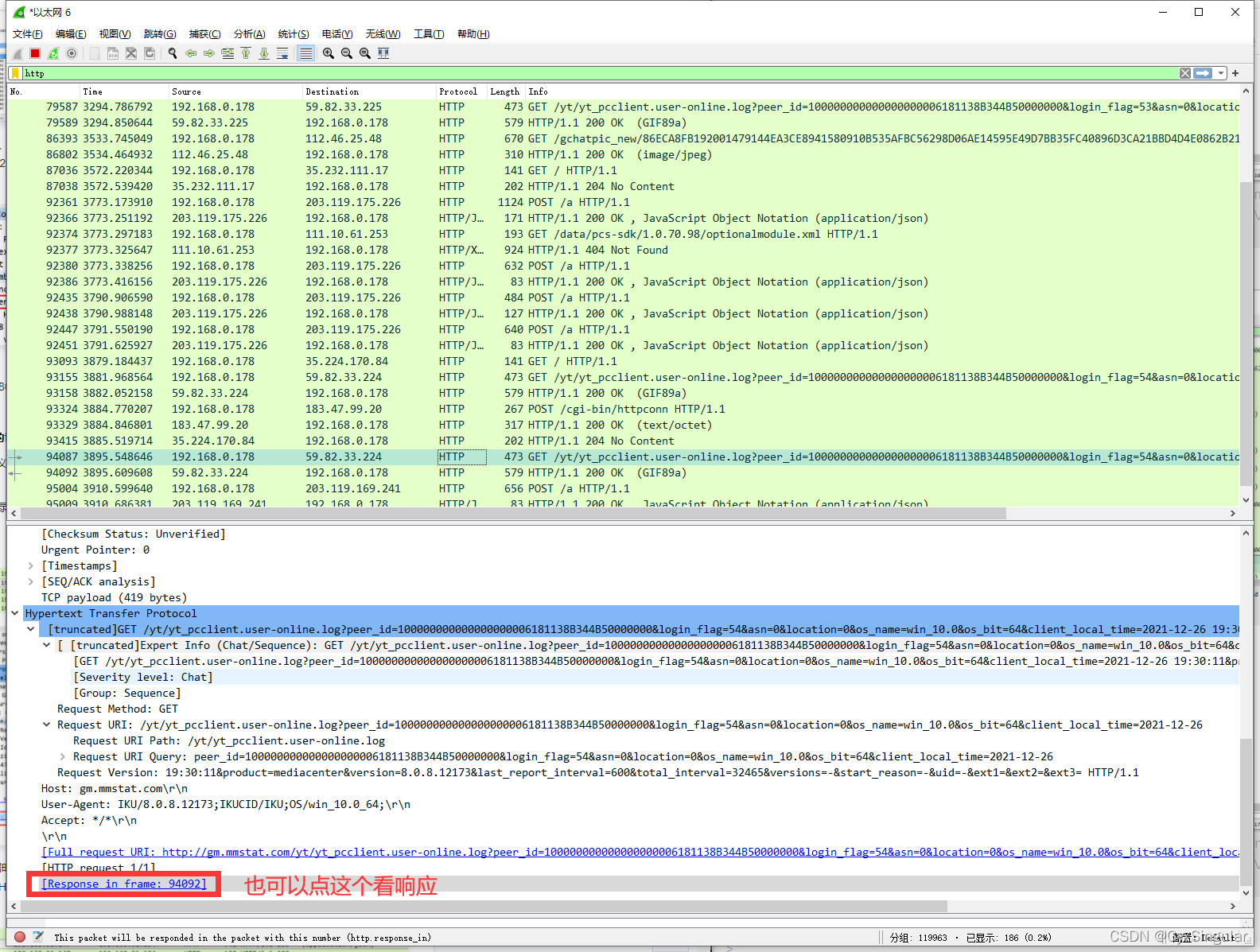Open the 帮助(H) menu
The image size is (1260, 952).
click(473, 34)
